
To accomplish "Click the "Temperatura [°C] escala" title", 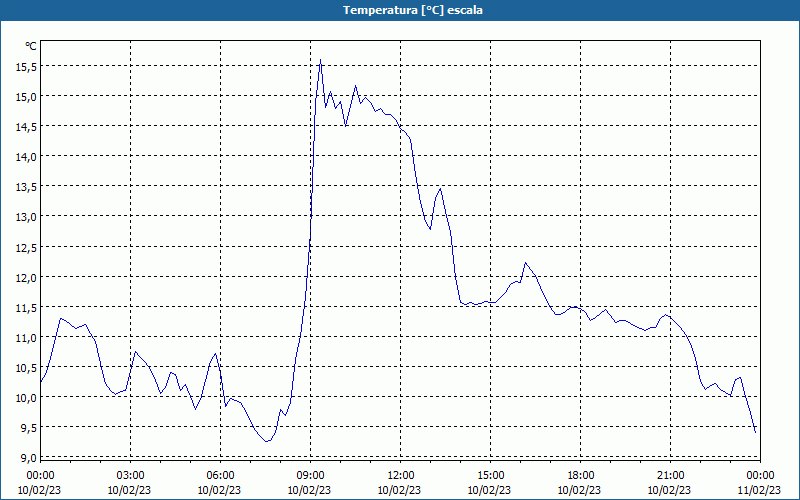I will tap(413, 10).
